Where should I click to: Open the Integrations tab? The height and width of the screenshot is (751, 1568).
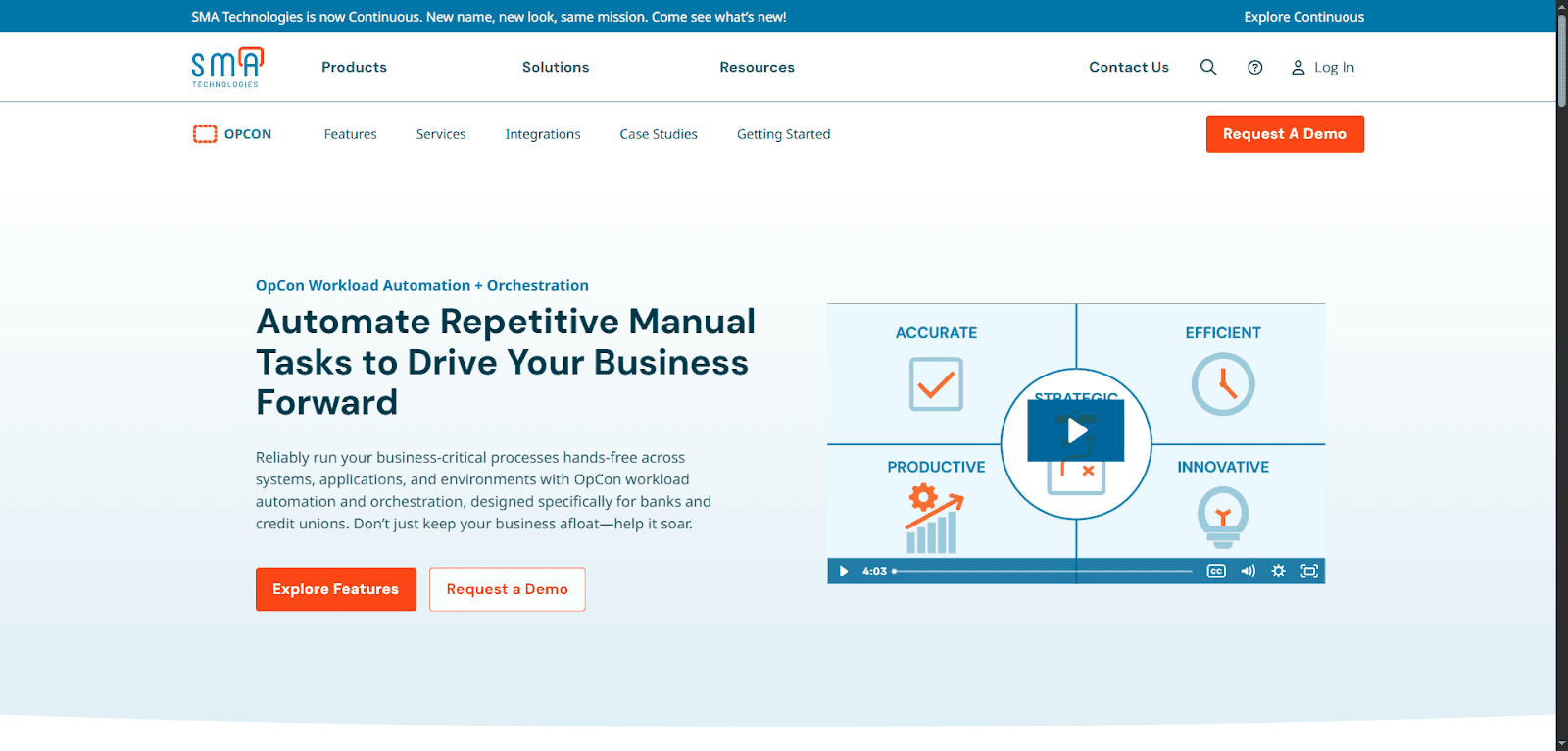point(543,134)
